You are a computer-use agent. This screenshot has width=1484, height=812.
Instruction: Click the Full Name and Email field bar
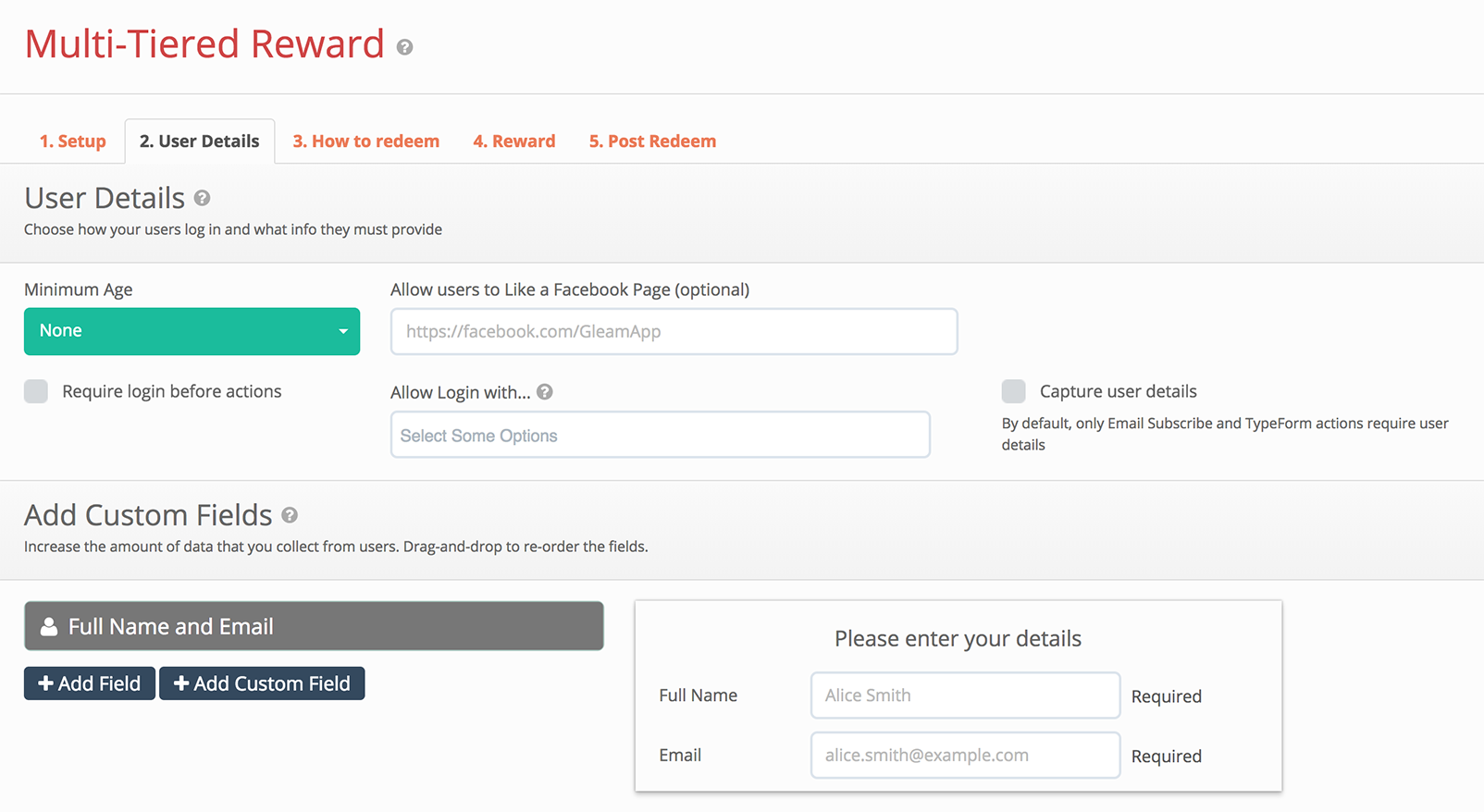tap(314, 626)
